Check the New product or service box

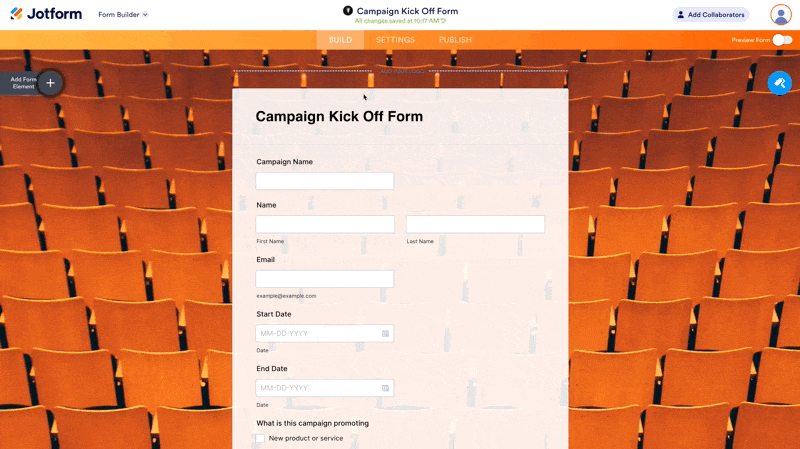260,438
